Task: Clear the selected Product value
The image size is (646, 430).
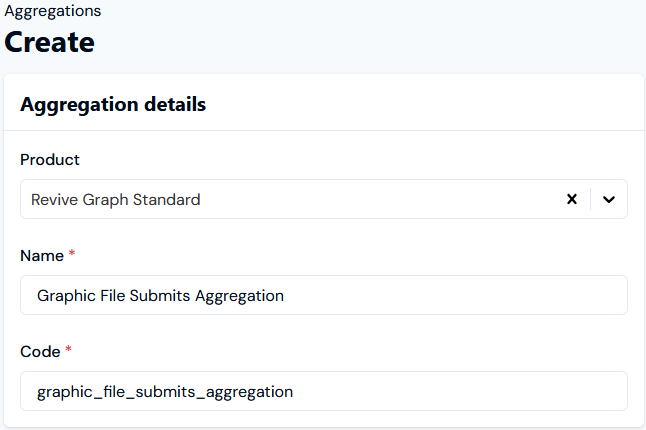Action: pos(572,199)
